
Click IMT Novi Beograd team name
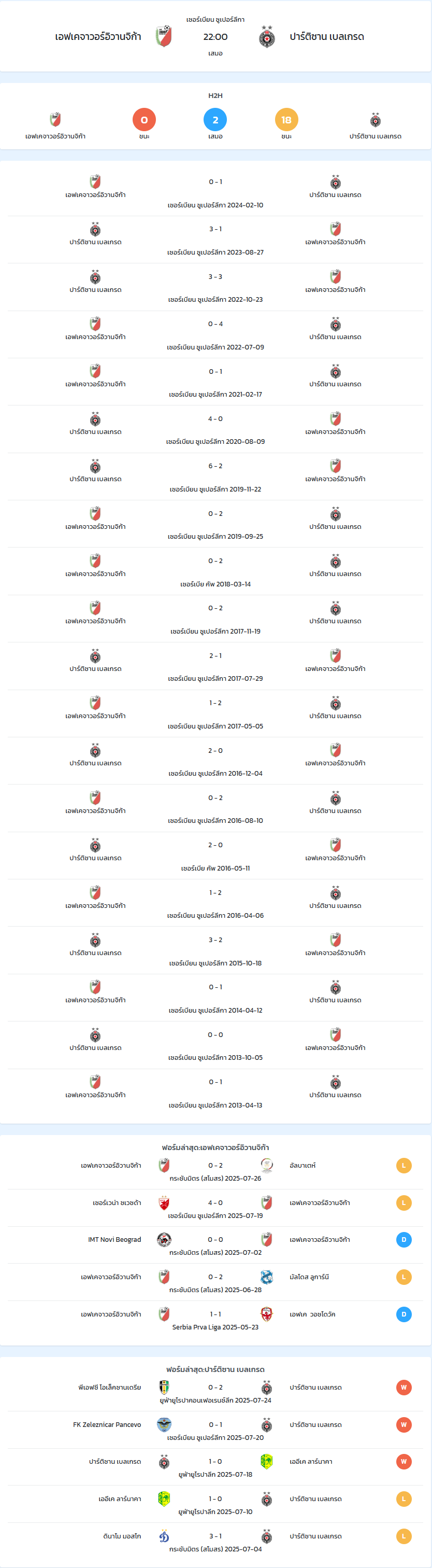tap(114, 1240)
